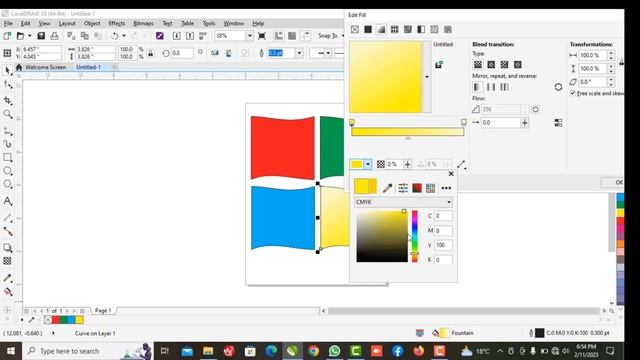Select the Polygon tool
This screenshot has width=640, height=360.
pos(7,184)
